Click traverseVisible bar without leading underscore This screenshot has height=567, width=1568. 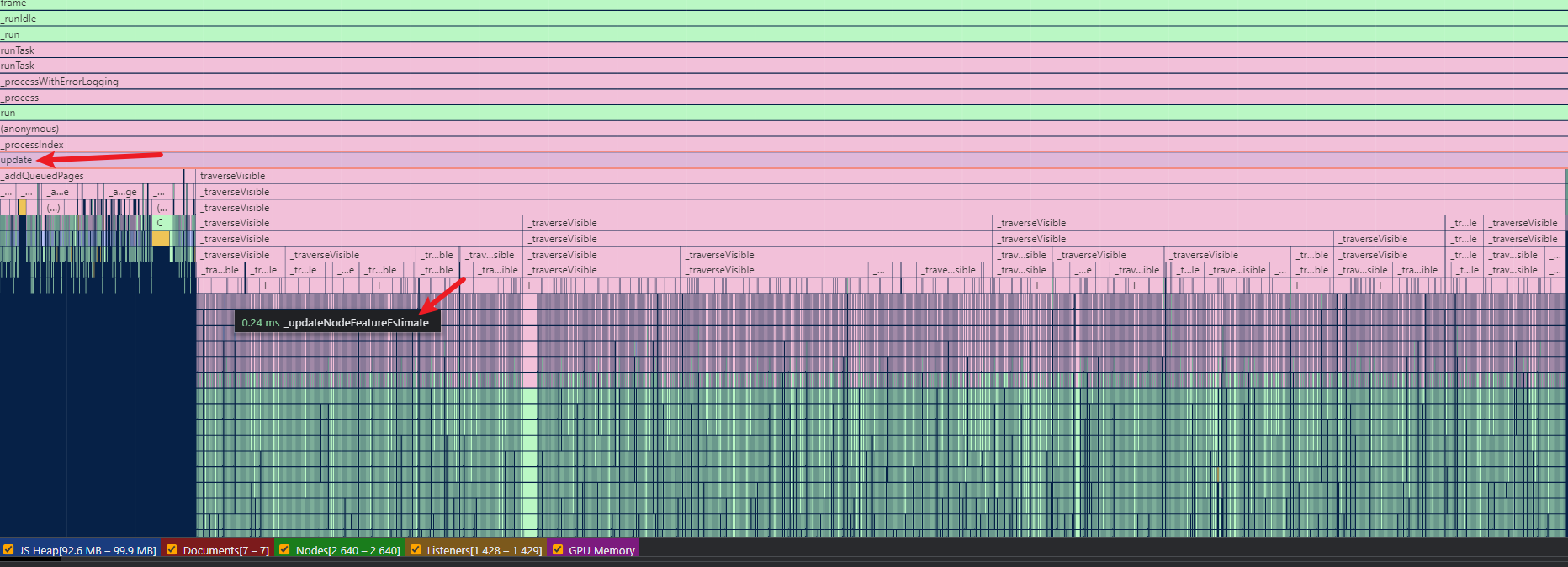click(x=881, y=176)
